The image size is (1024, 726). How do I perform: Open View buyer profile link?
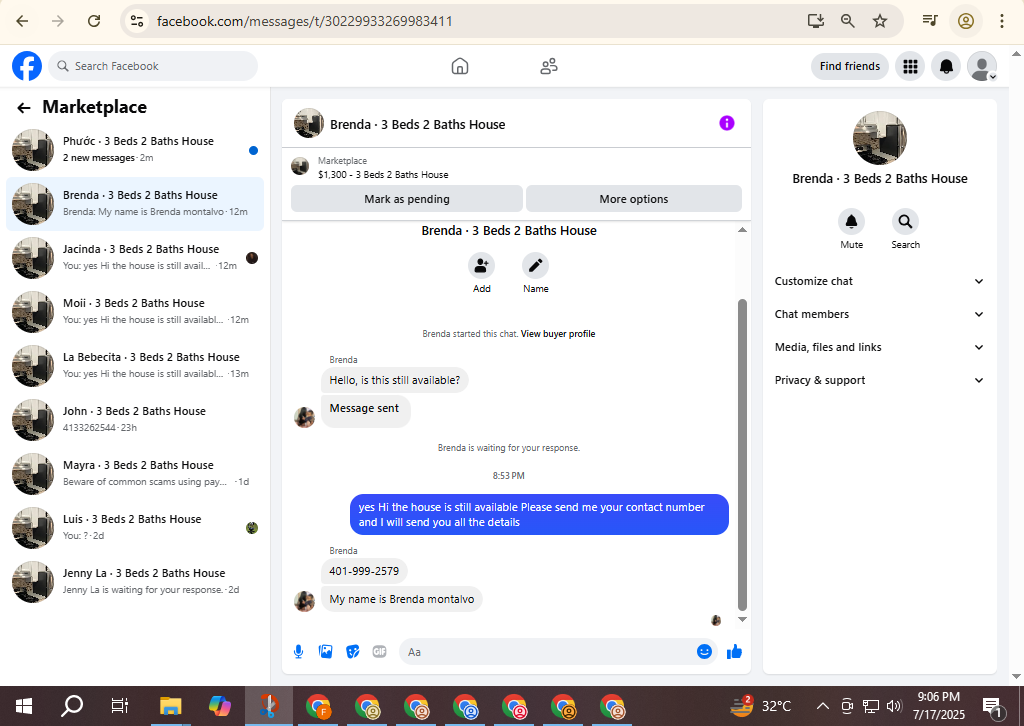coord(558,334)
